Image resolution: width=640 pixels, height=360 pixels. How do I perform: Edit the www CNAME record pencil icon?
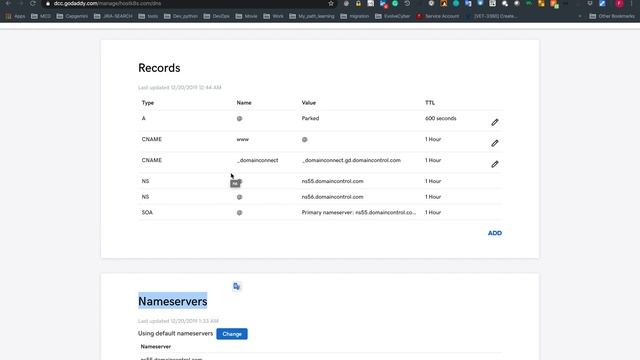click(495, 143)
